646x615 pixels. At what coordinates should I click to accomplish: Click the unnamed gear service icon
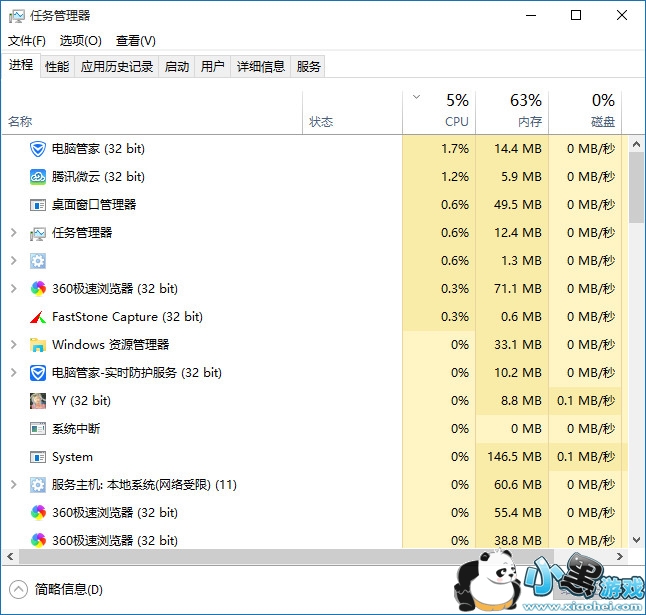pyautogui.click(x=38, y=261)
